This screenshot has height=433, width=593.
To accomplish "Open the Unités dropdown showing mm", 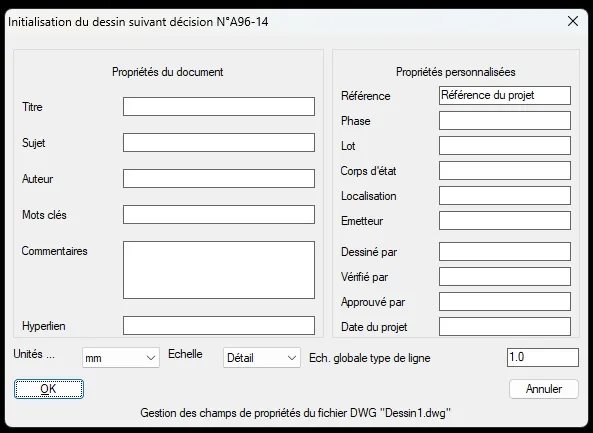I will [x=121, y=358].
